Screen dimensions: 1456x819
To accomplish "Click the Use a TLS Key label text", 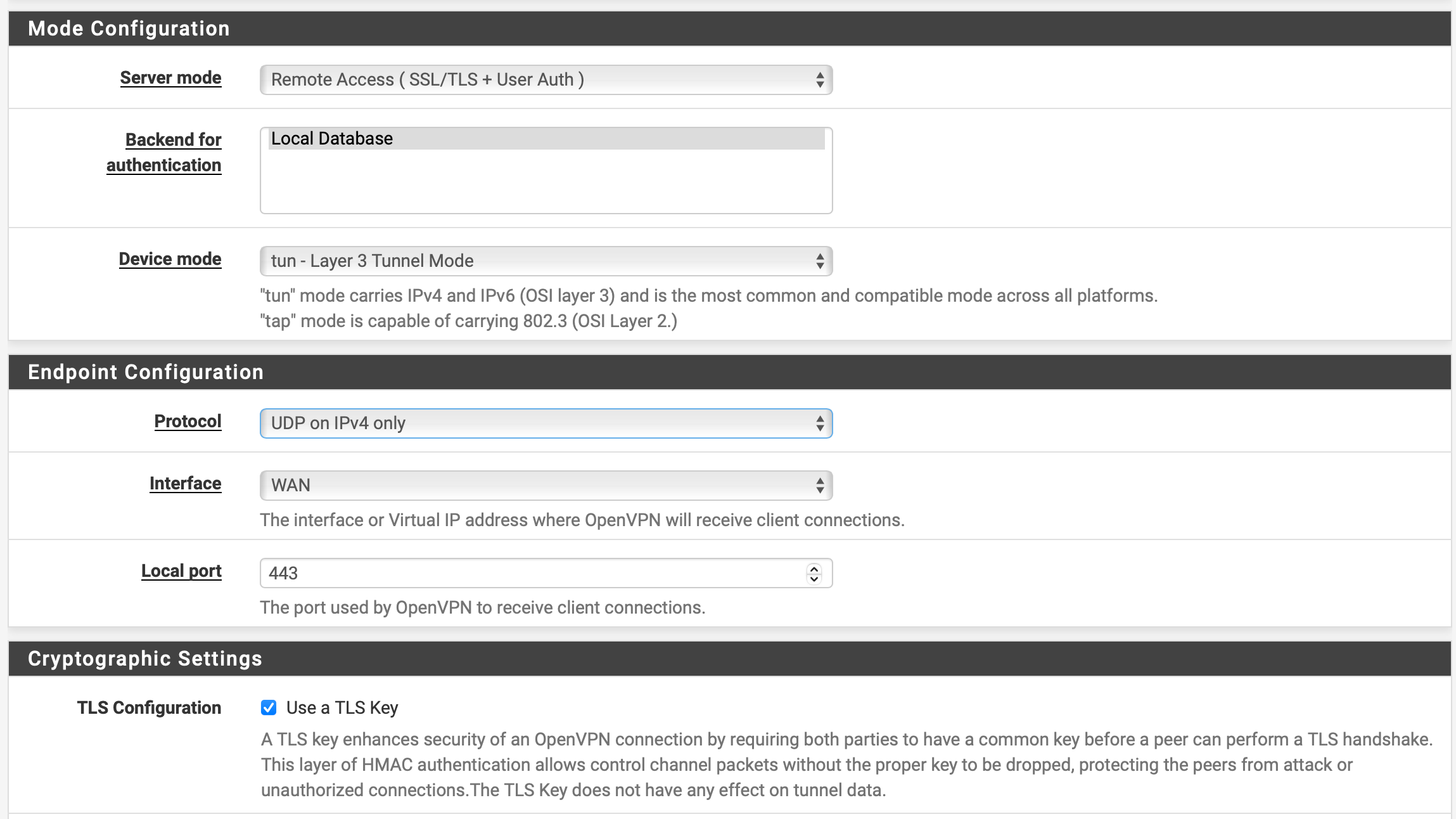I will [x=342, y=707].
